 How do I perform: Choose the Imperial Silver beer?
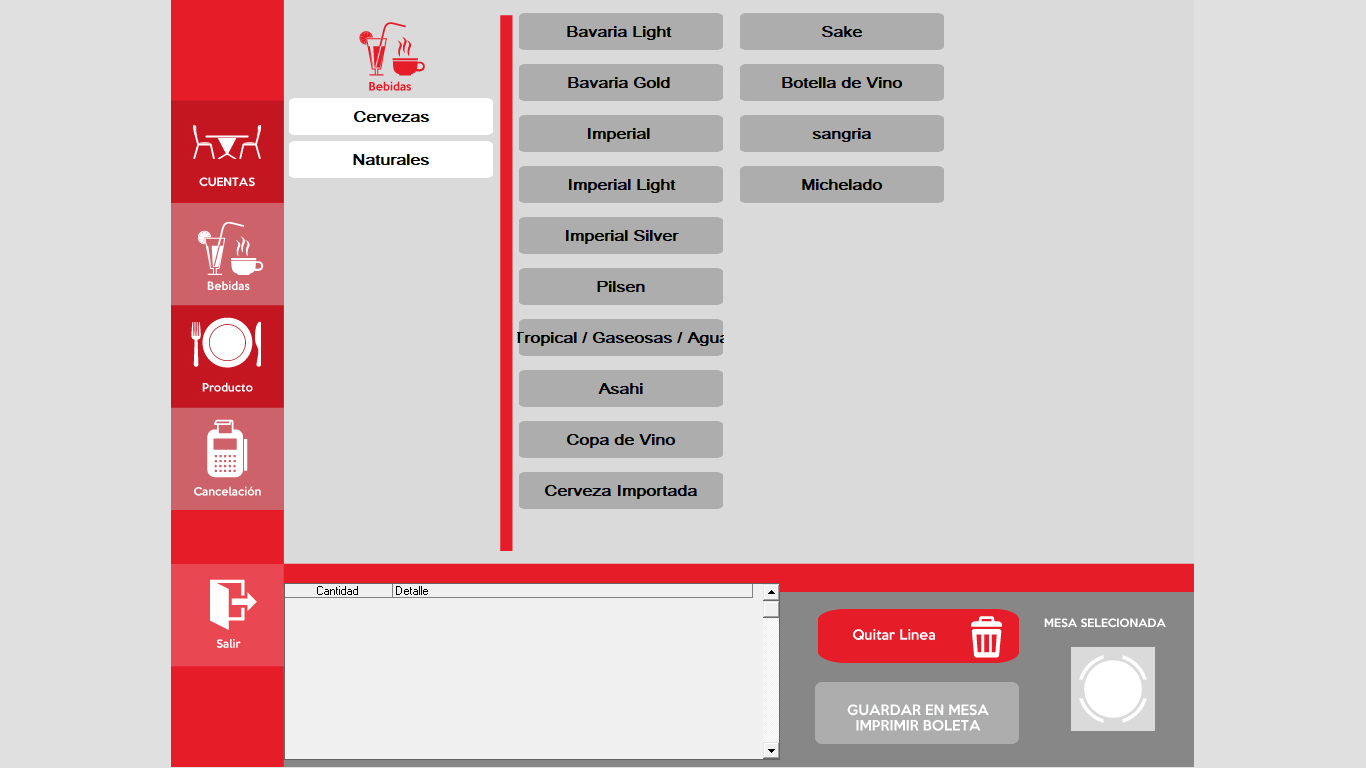click(620, 236)
